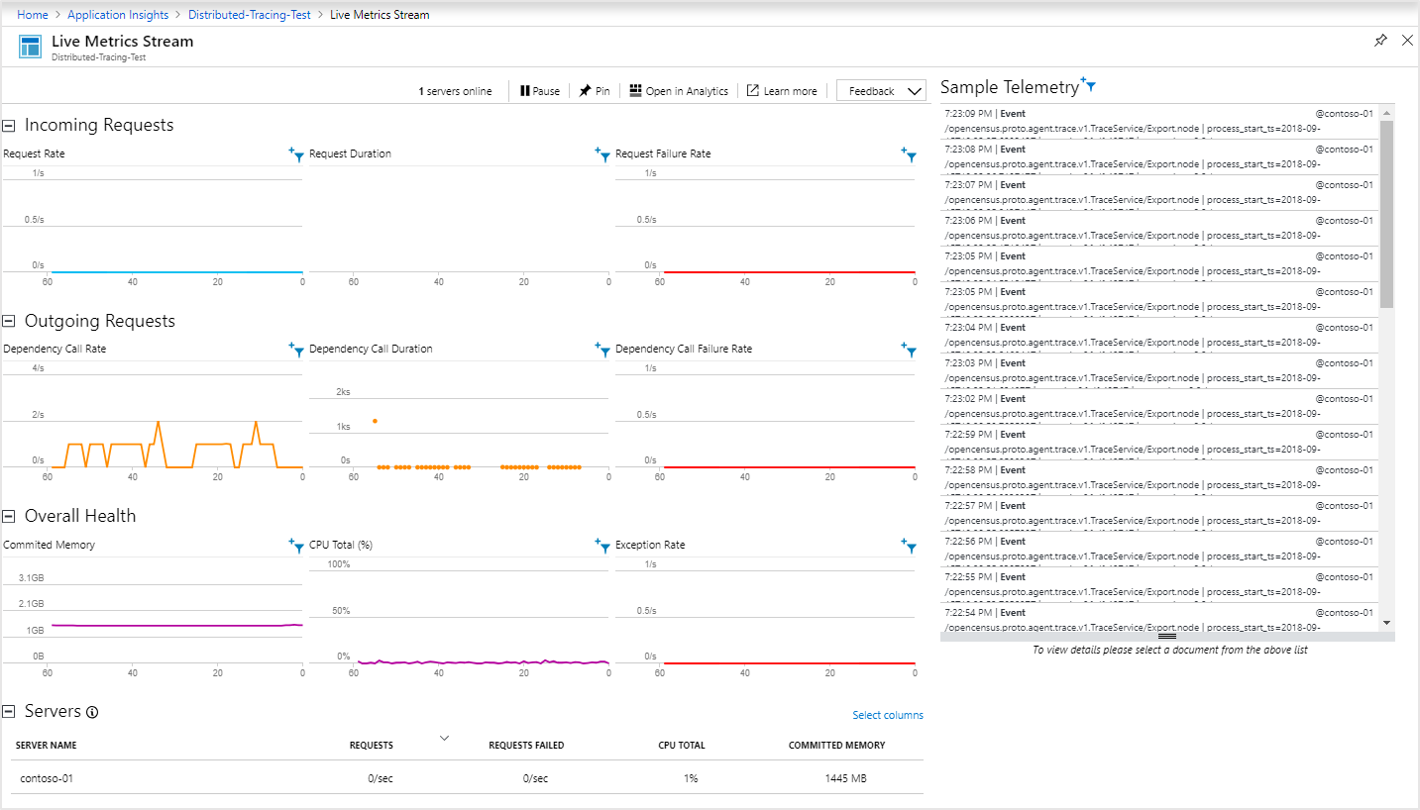Open the Feedback dropdown

click(x=881, y=91)
